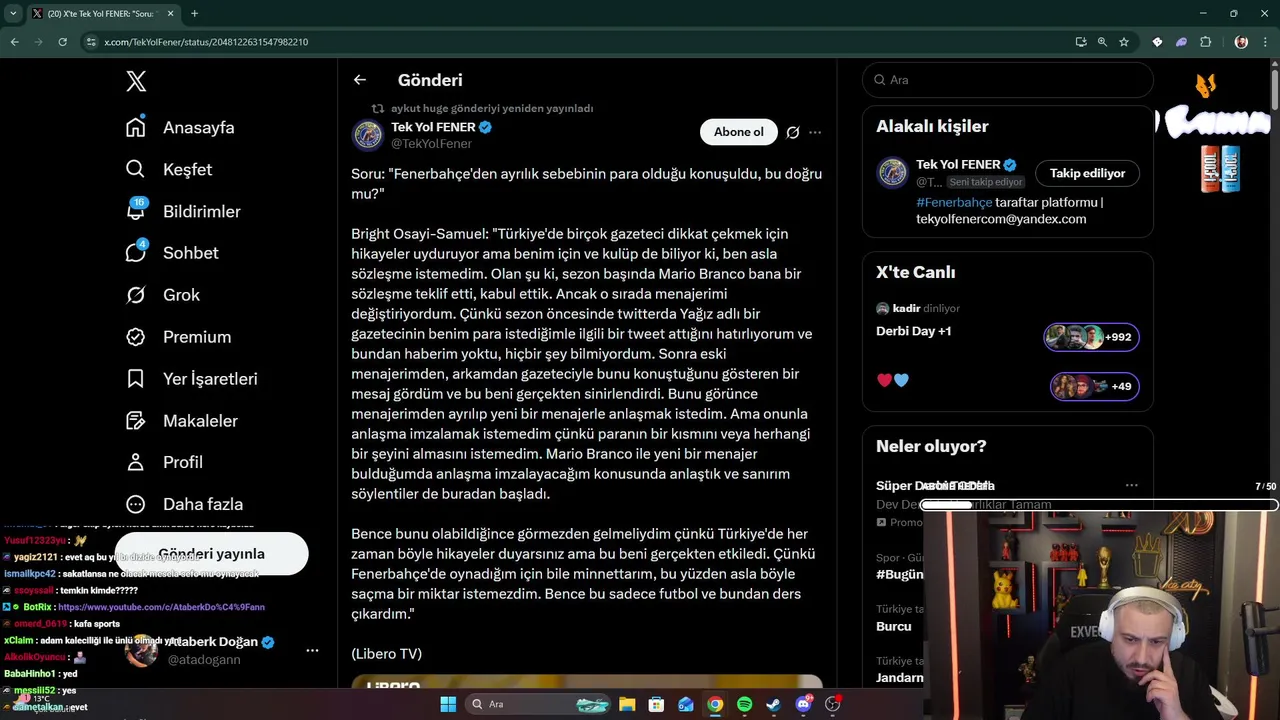Click into the X Ara search box

click(x=1008, y=80)
